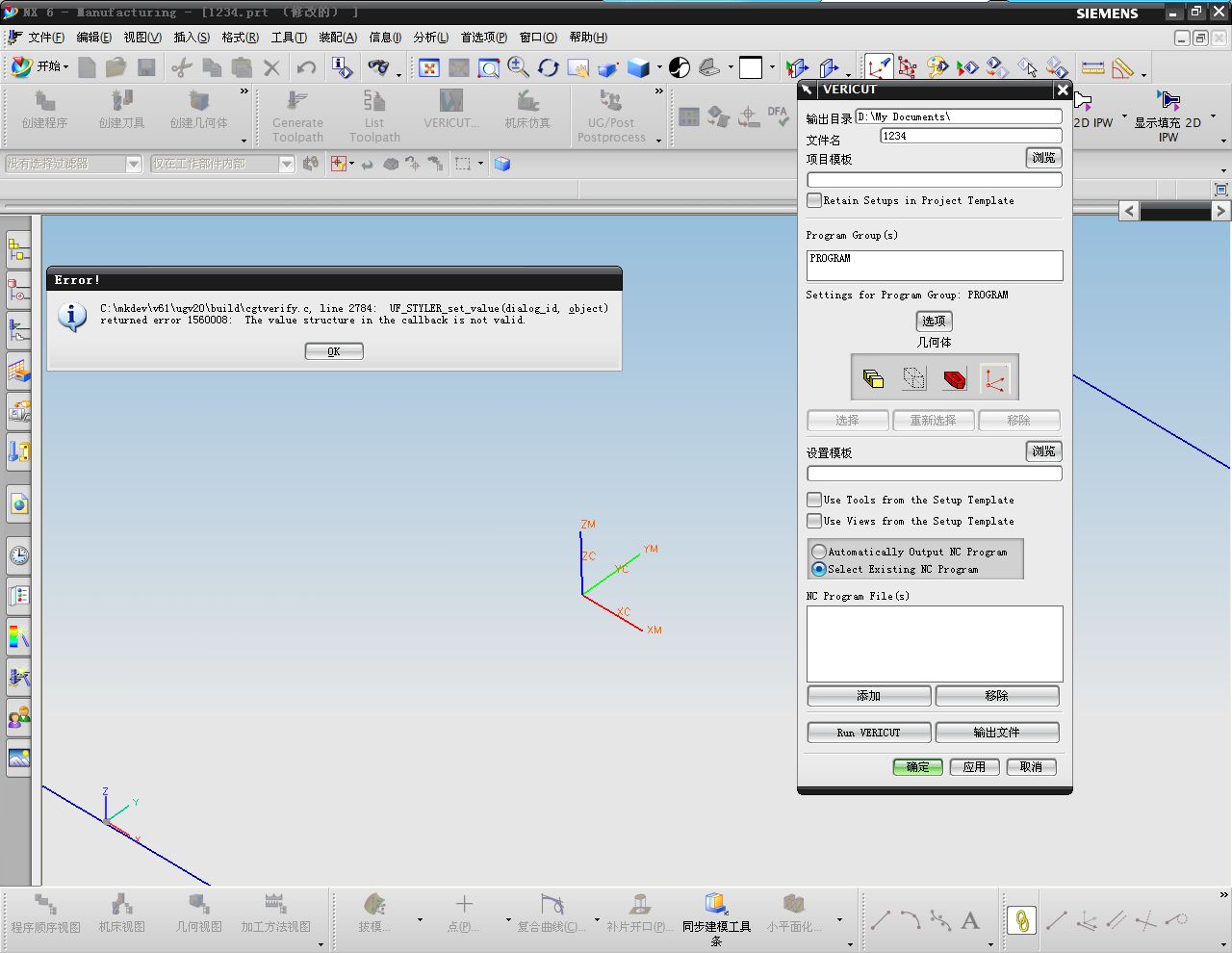Click the 输出目录 output directory field
This screenshot has width=1232, height=953.
[x=959, y=116]
